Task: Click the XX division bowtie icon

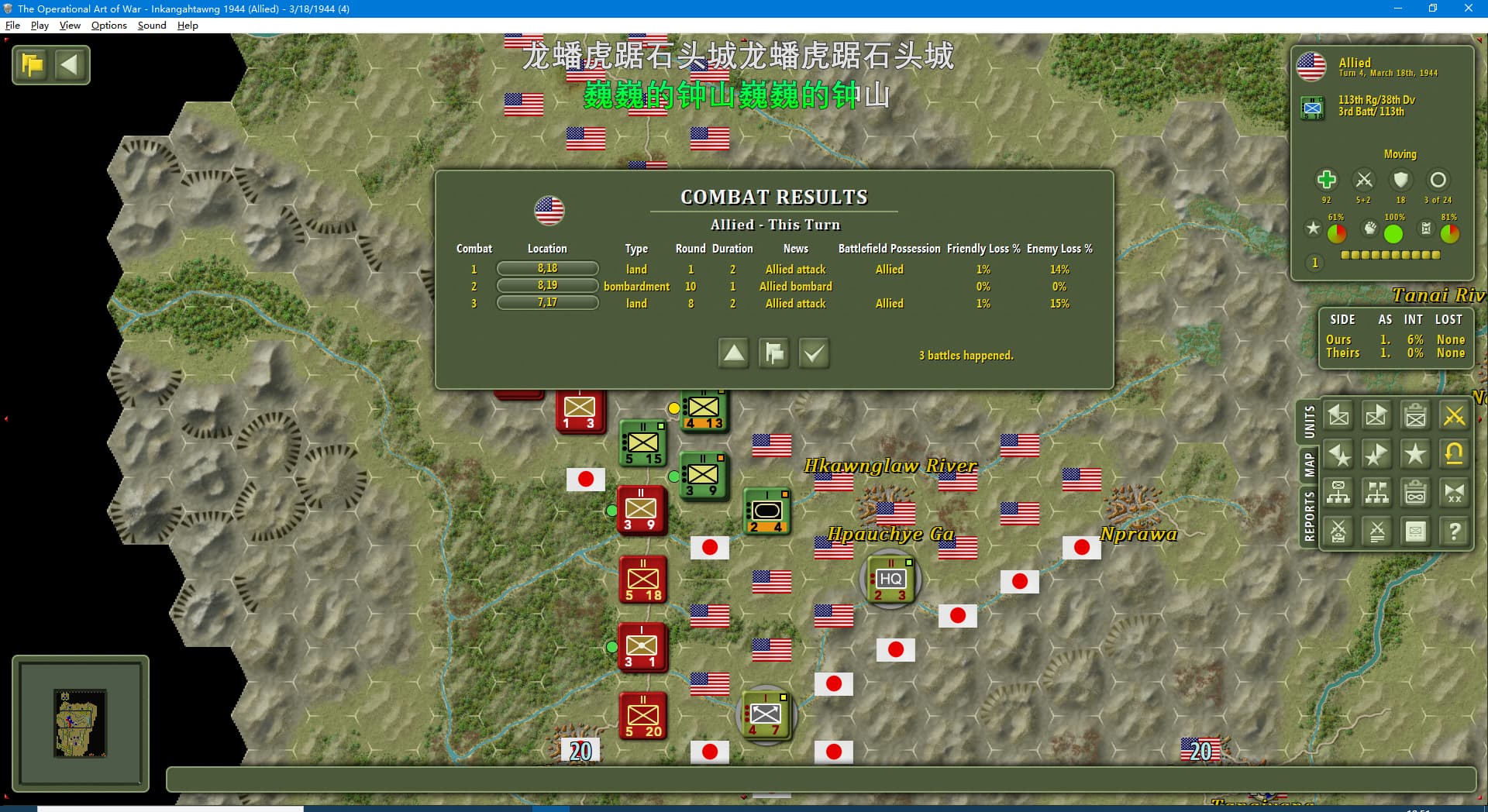Action: [x=1455, y=493]
